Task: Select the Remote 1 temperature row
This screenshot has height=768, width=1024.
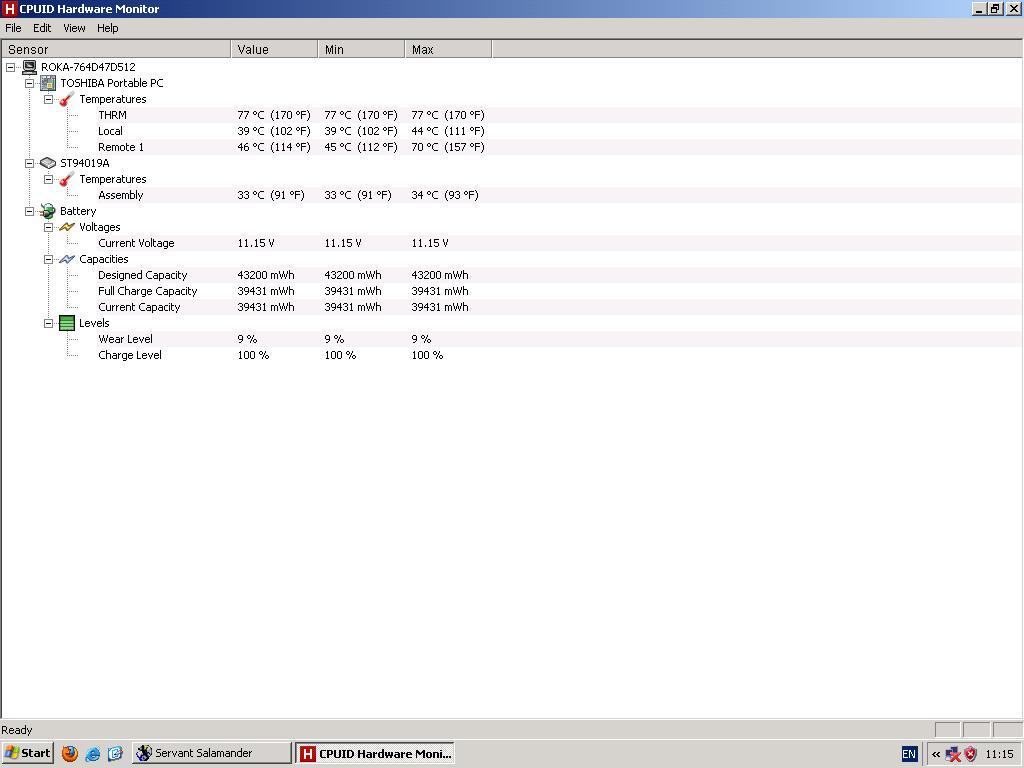Action: point(512,147)
